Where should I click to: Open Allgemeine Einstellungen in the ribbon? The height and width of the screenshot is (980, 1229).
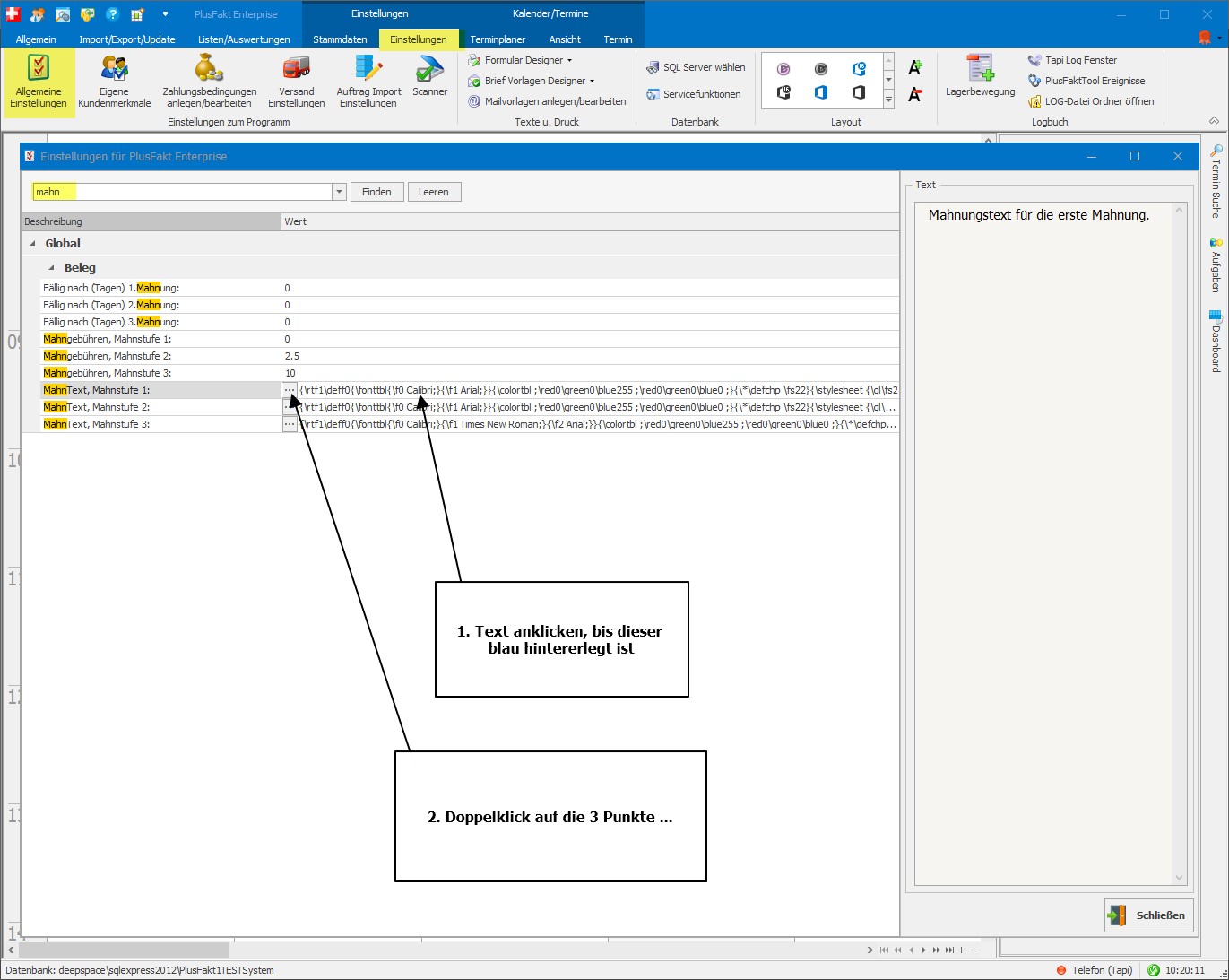coord(39,82)
